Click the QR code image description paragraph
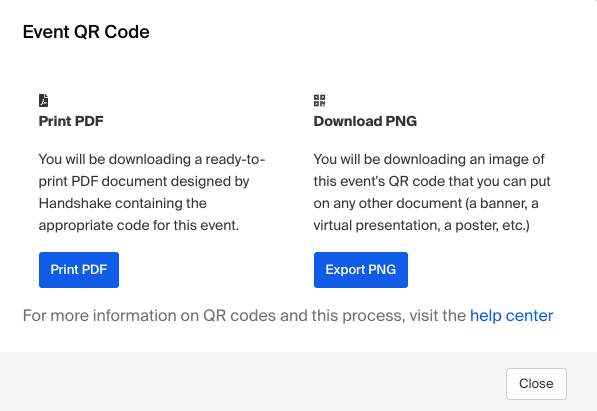597x411 pixels. (432, 192)
